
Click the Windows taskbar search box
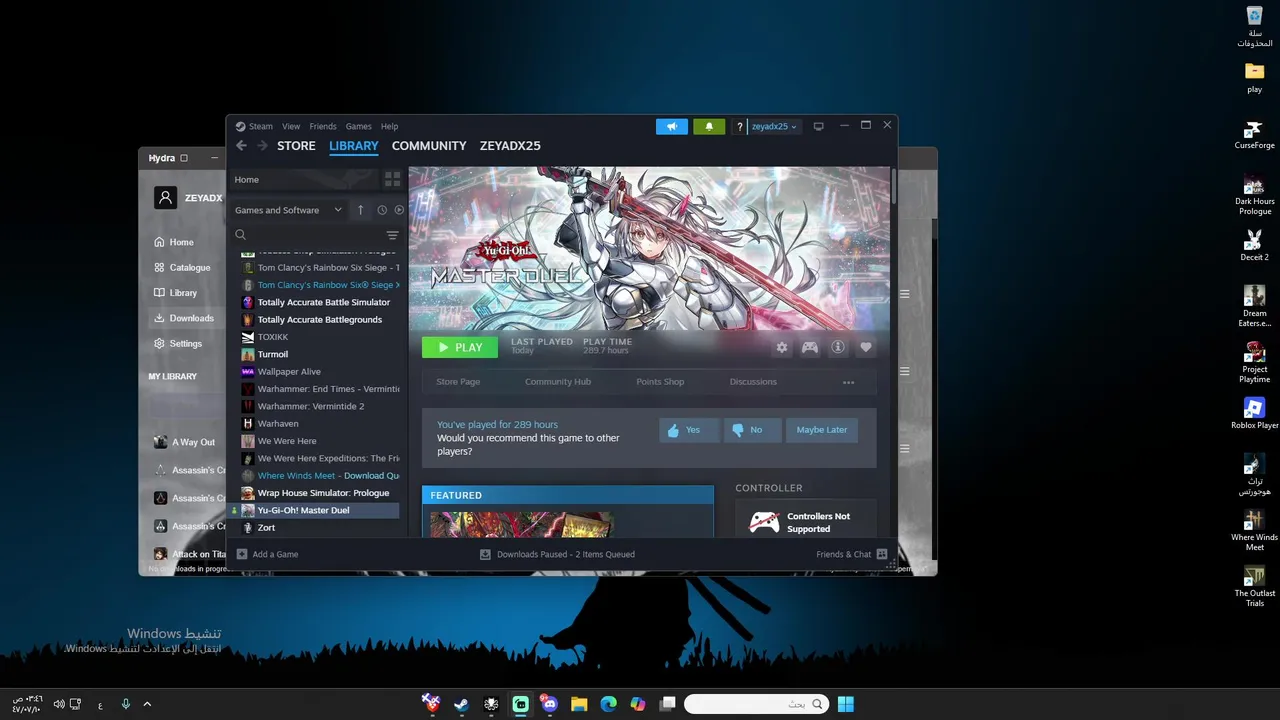pyautogui.click(x=757, y=704)
